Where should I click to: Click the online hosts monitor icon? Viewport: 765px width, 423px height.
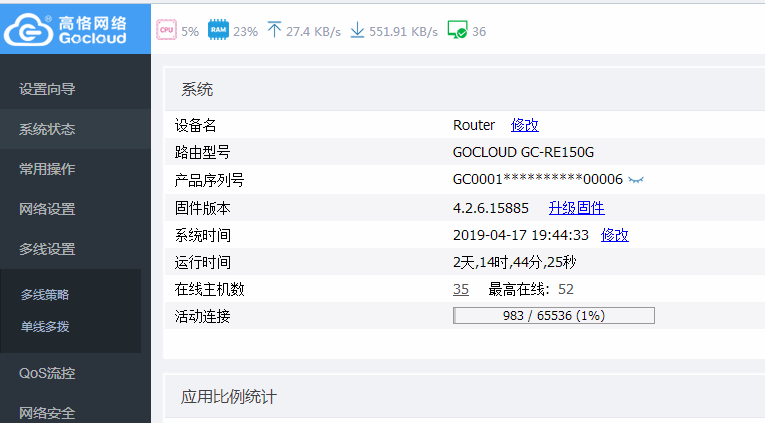coord(458,30)
